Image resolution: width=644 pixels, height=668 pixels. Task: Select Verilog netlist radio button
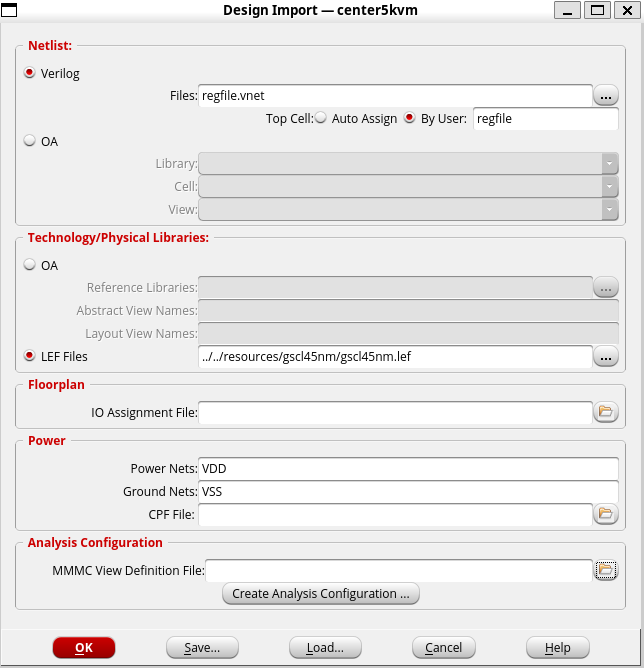click(29, 73)
